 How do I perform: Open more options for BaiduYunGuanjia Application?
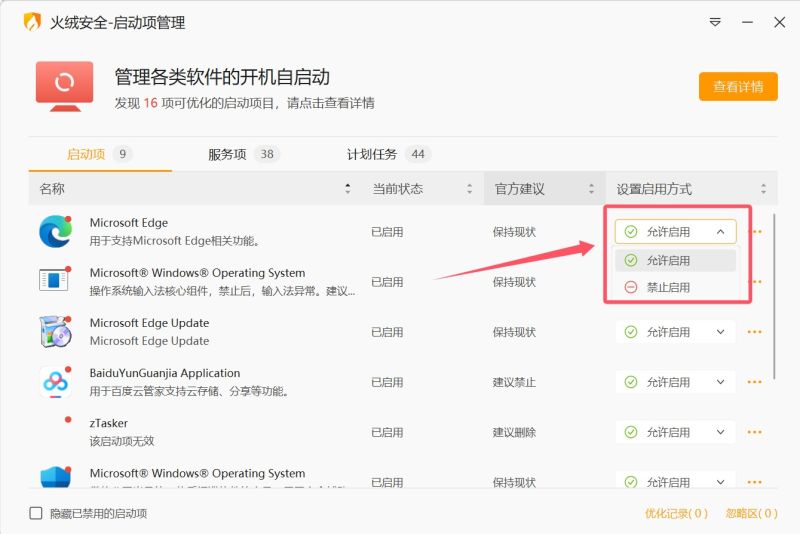(754, 382)
